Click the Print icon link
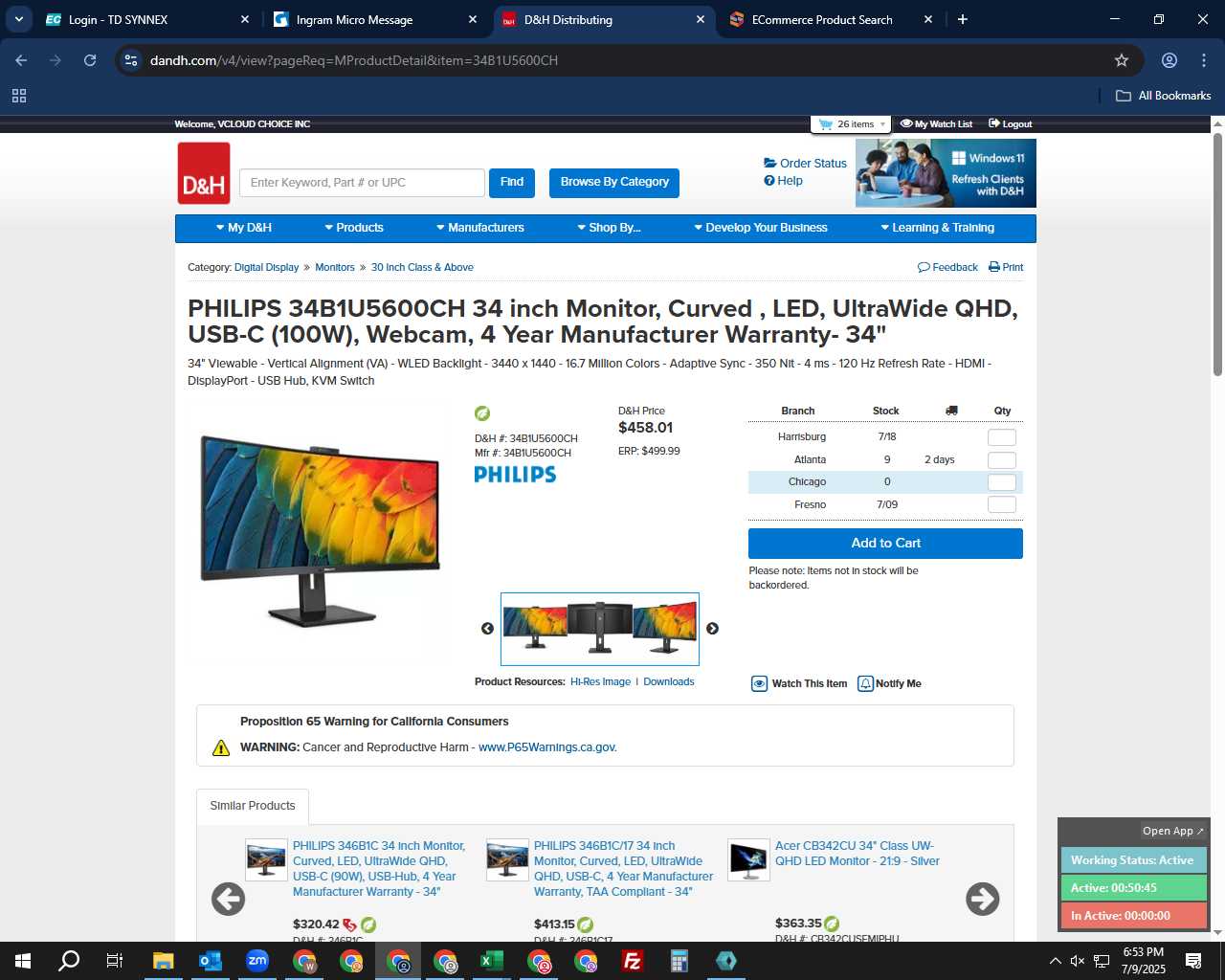Screen dimensions: 1225x980 tap(1006, 268)
